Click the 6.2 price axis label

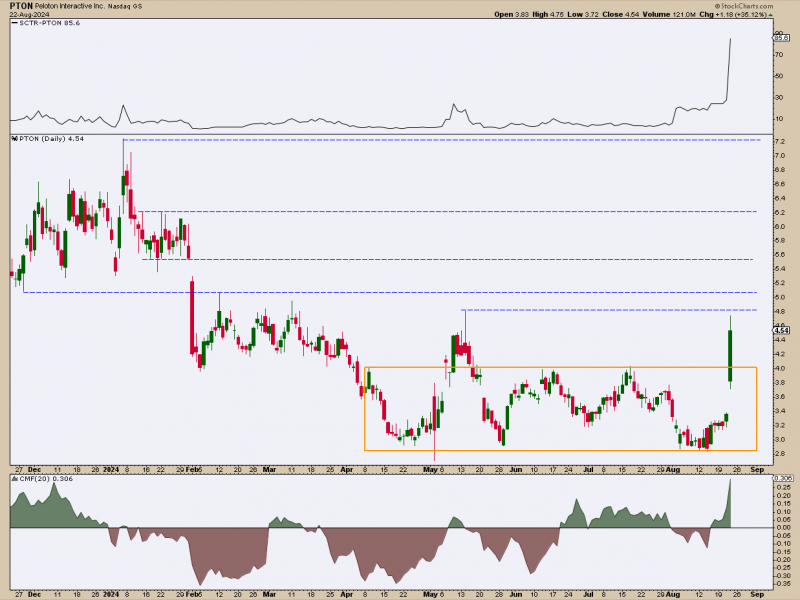[780, 212]
